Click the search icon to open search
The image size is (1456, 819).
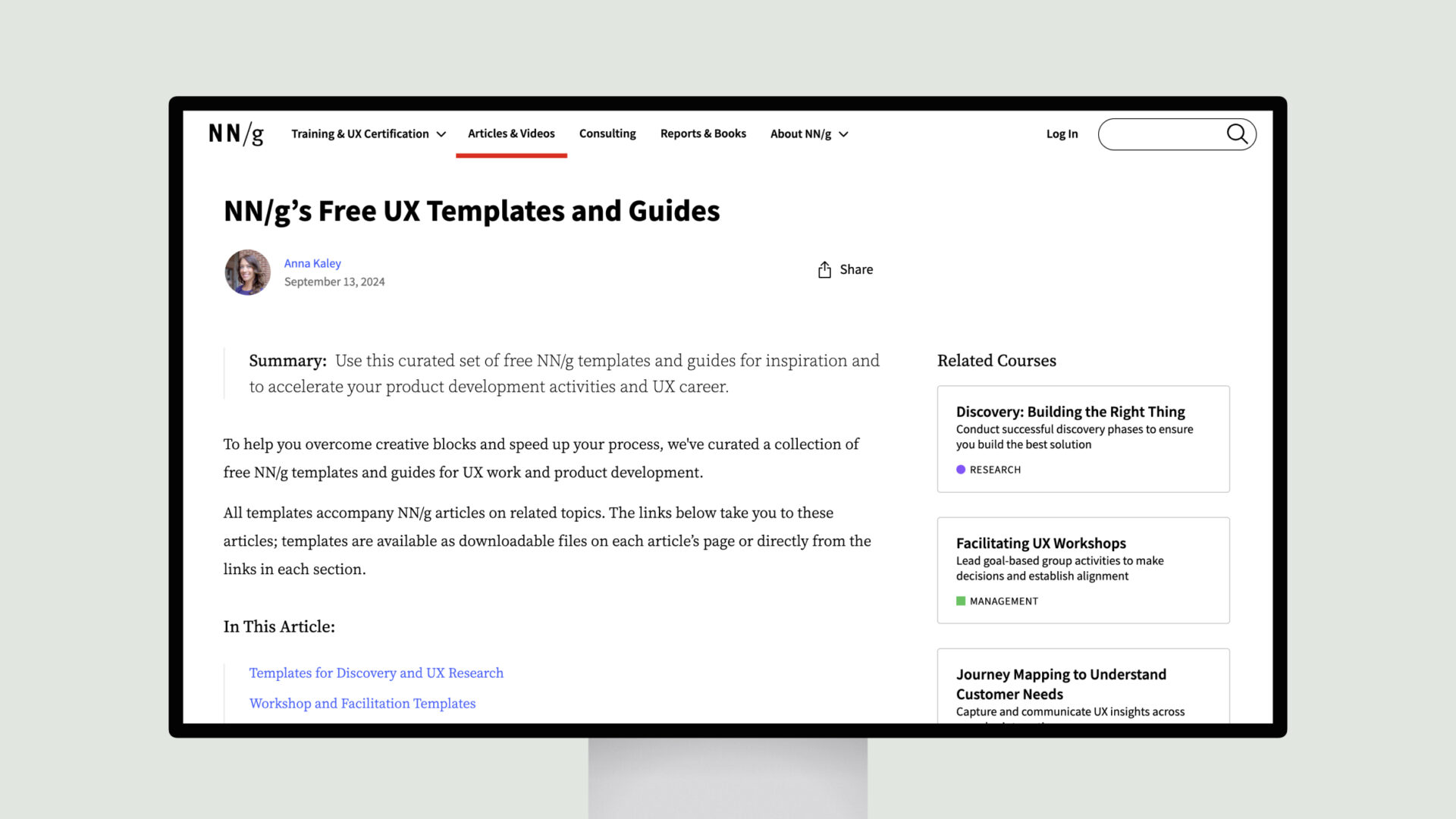1238,134
